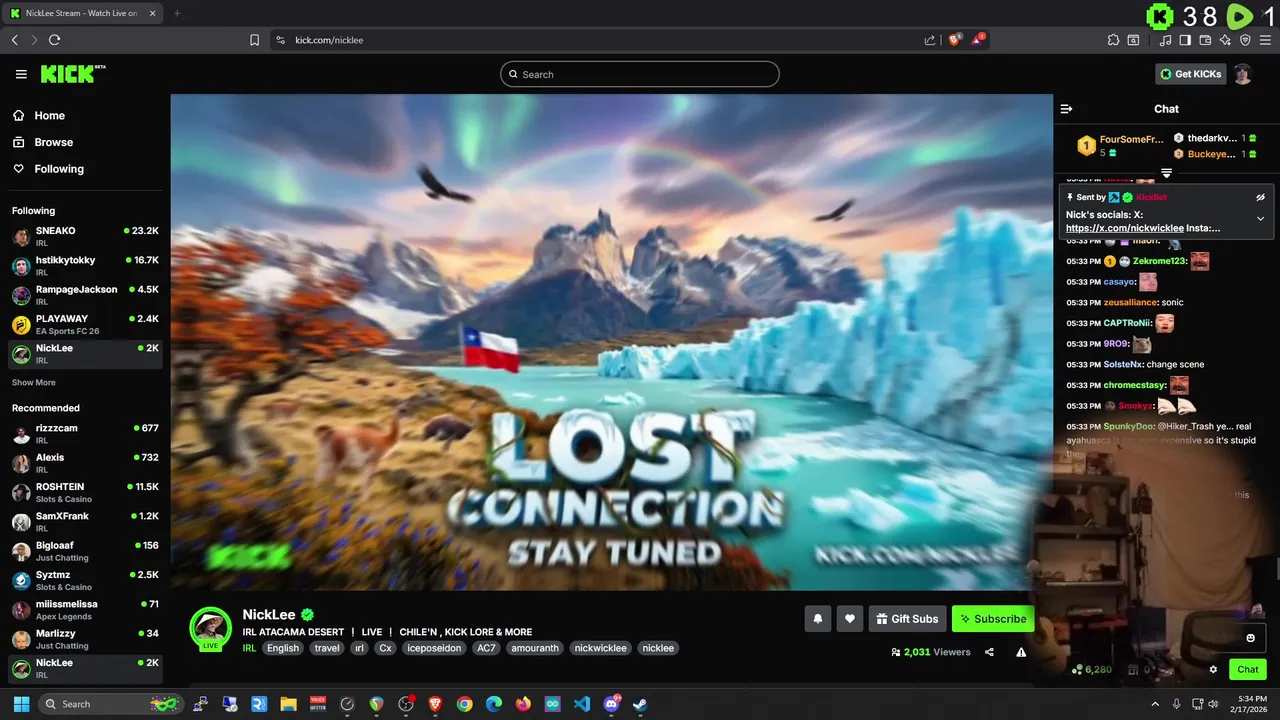Select the English tag

click(x=283, y=648)
